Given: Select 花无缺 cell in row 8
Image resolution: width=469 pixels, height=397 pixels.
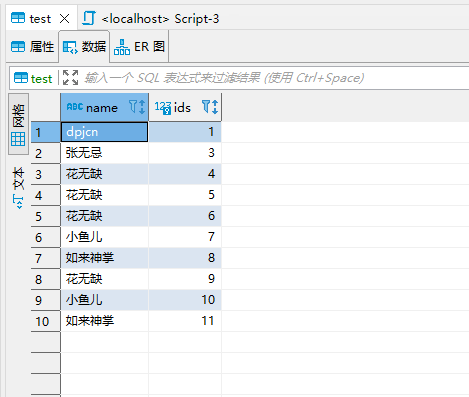Looking at the screenshot, I should point(104,279).
